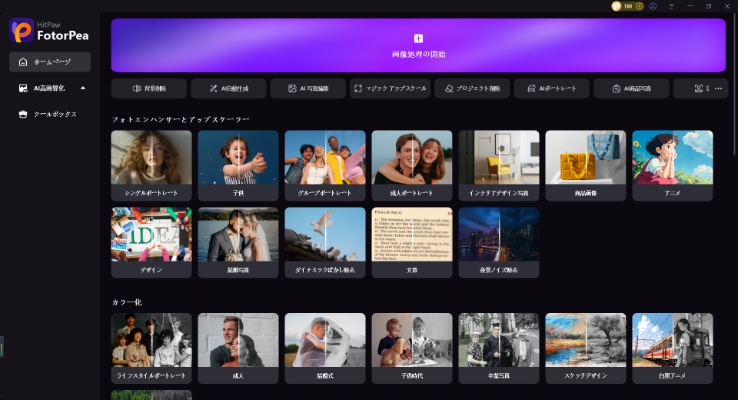Select the Anime (アニメ) enhancer card
Viewport: 738px width, 400px height.
pos(673,166)
